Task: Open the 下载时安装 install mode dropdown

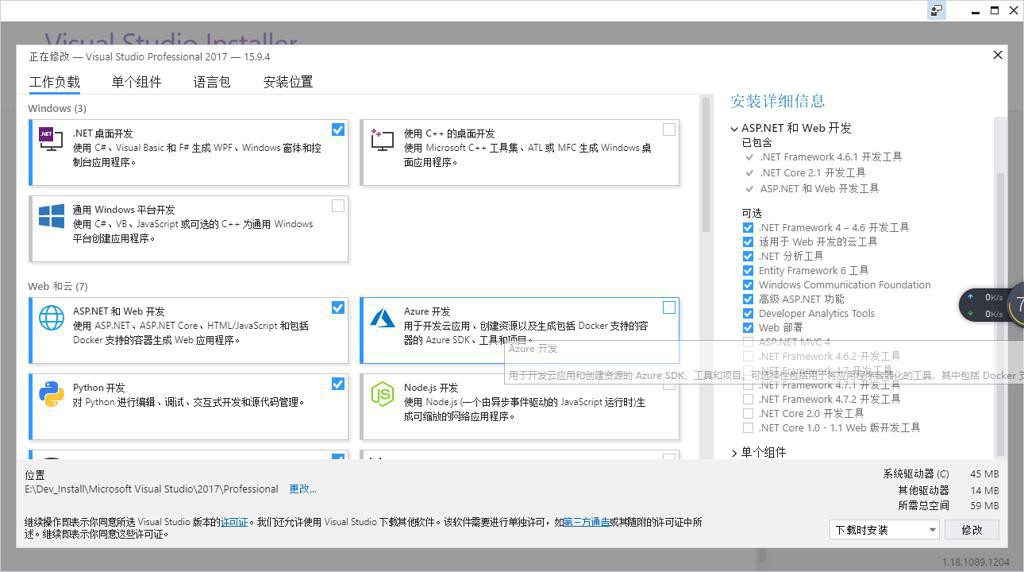Action: (884, 530)
